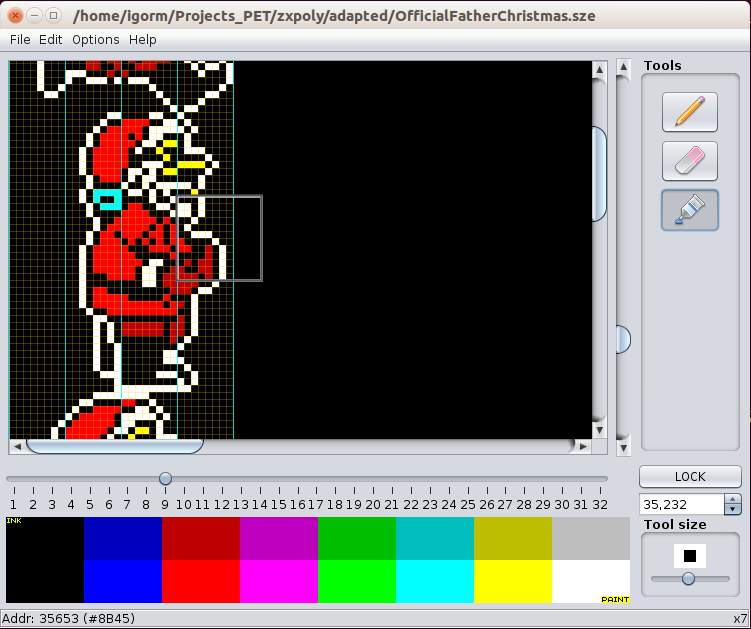The image size is (751, 629).
Task: Pick the bright green color swatch
Action: 357,582
